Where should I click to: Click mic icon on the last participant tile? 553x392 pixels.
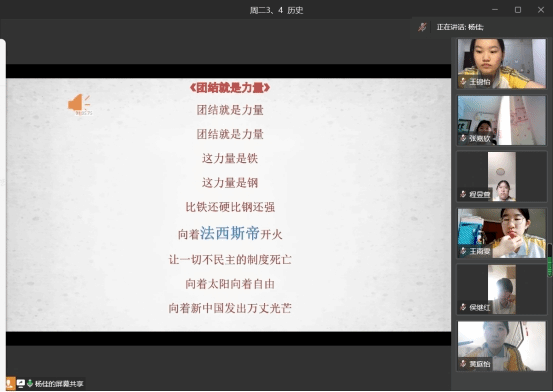463,364
